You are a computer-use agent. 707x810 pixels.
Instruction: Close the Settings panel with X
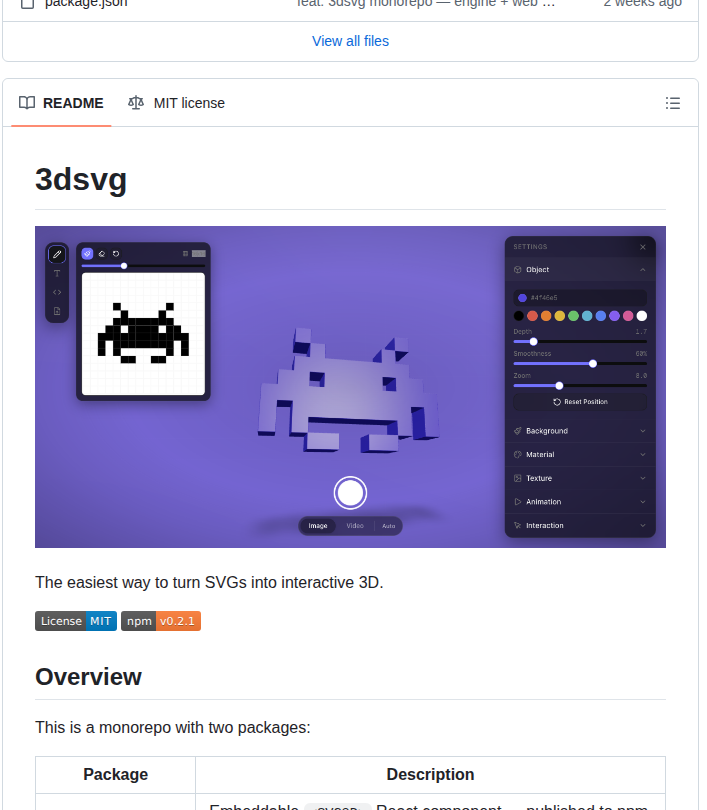coord(643,247)
